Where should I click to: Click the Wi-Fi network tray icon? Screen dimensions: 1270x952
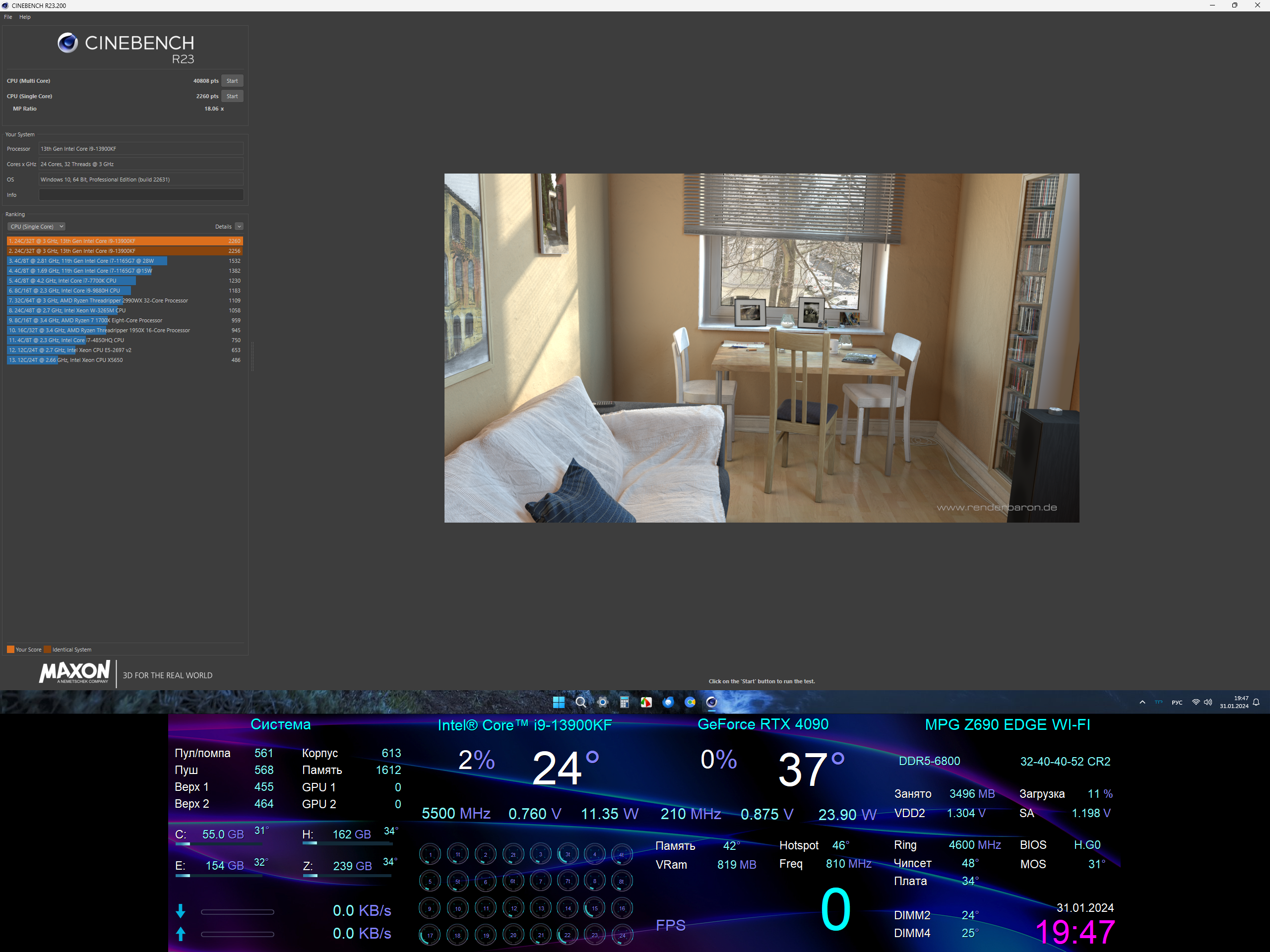pos(1196,703)
